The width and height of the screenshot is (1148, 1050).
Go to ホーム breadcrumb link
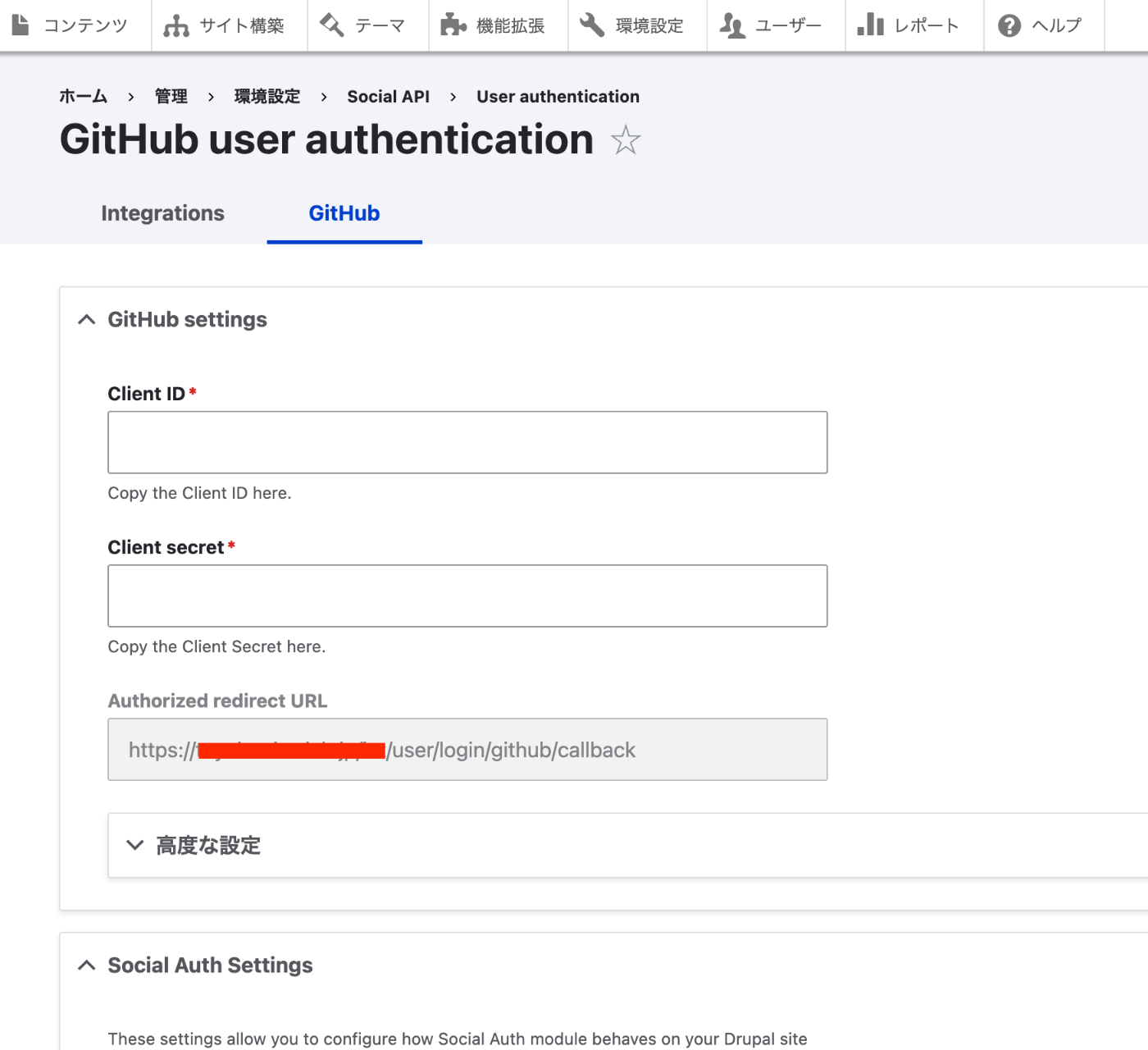84,97
